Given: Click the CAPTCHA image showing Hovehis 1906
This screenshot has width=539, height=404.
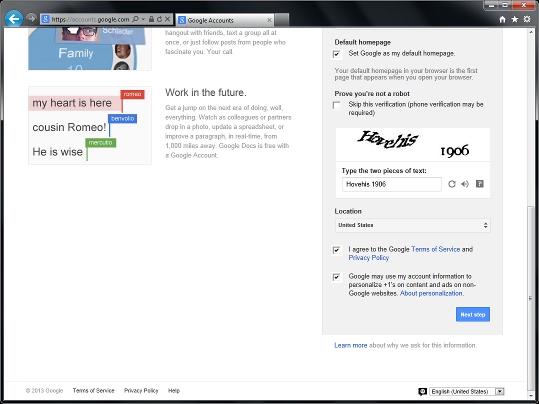Looking at the screenshot, I should click(x=412, y=144).
